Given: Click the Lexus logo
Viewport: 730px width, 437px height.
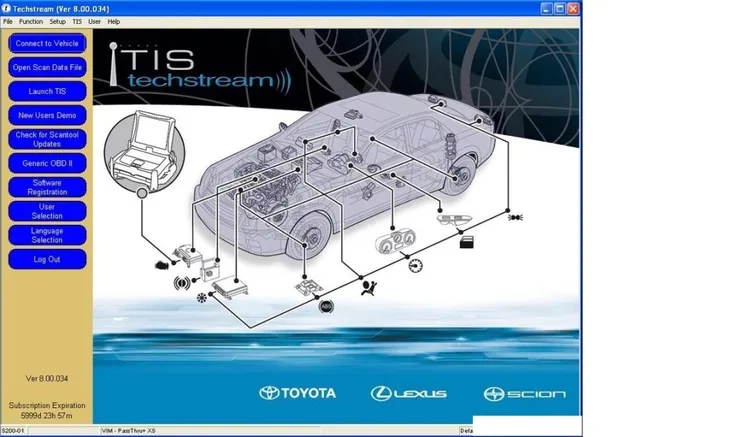Looking at the screenshot, I should tap(408, 394).
